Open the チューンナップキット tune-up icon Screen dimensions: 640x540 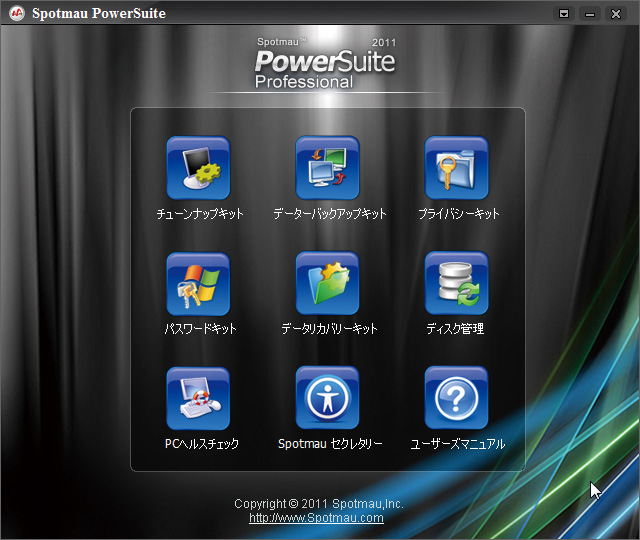(198, 168)
